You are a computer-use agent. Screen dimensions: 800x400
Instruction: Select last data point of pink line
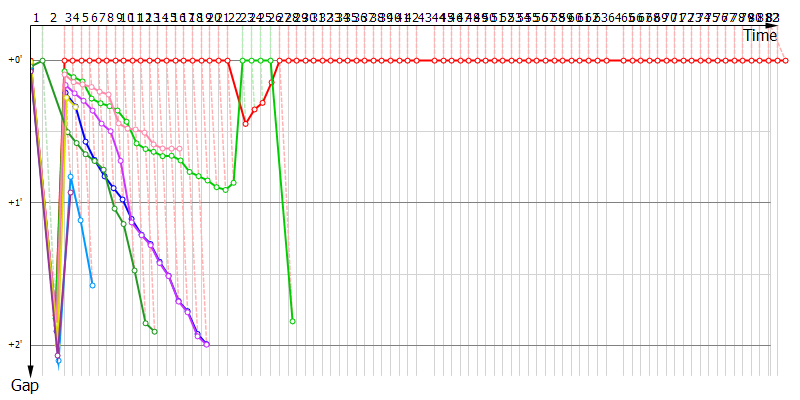coord(180,149)
